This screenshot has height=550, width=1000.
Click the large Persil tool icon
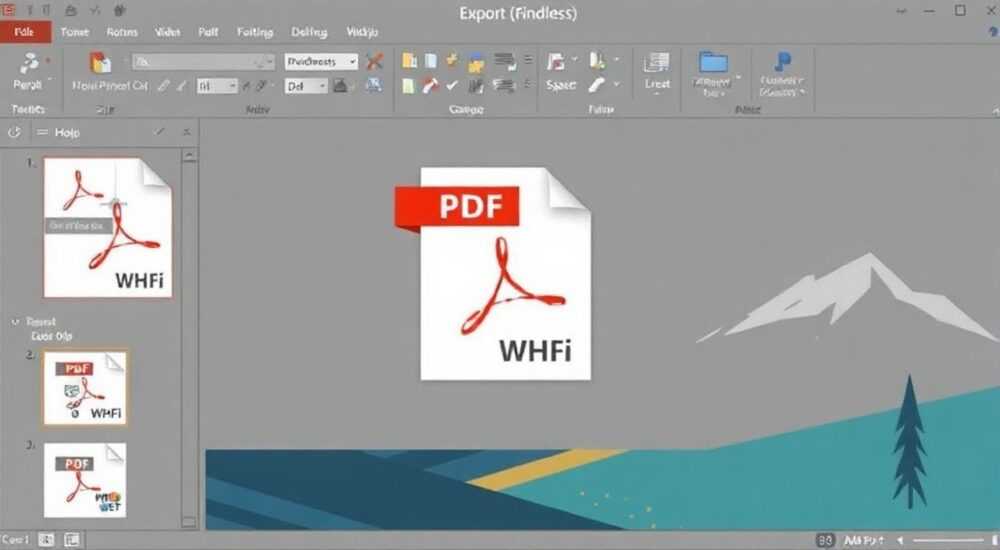(29, 63)
